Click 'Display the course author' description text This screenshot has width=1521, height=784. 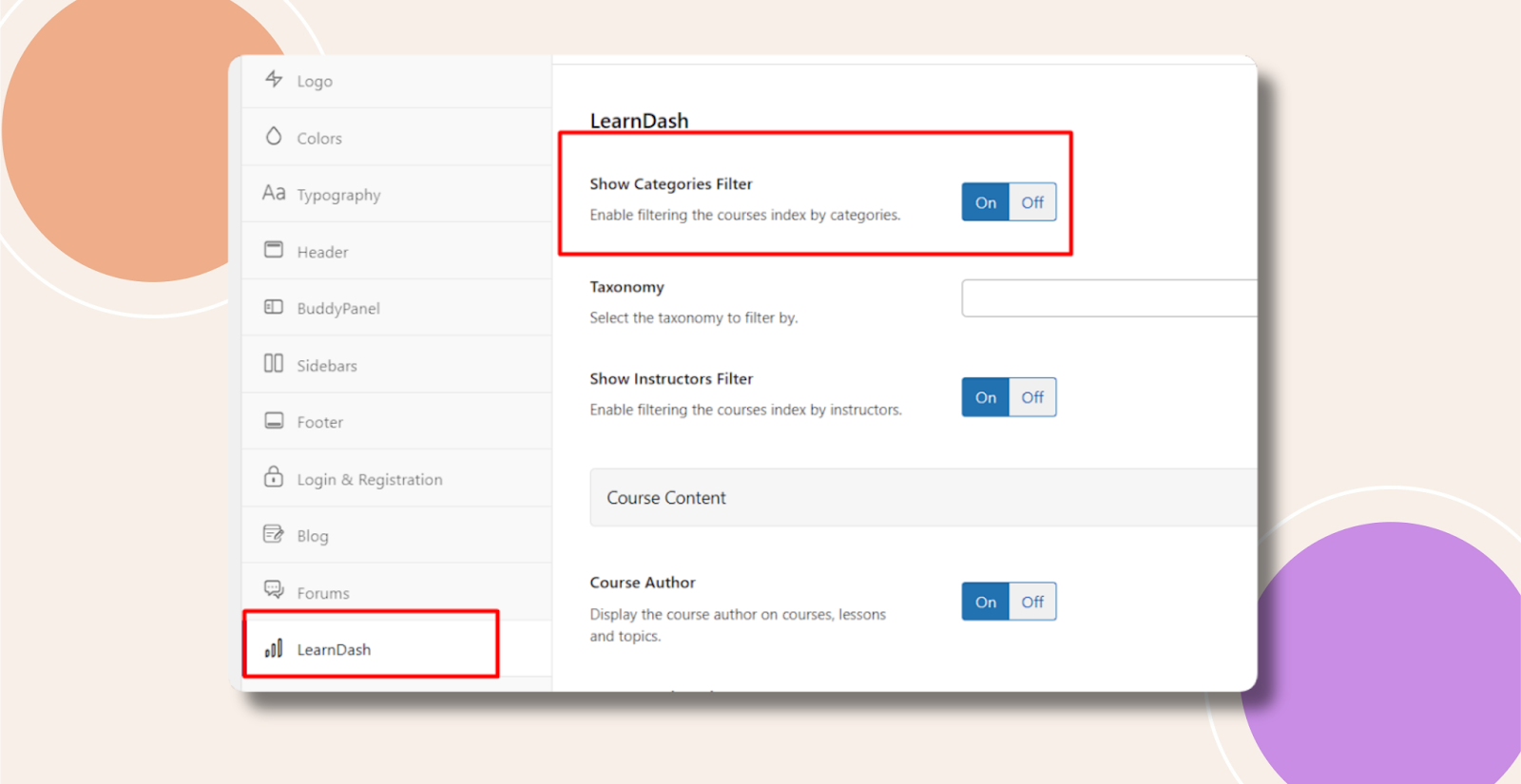click(738, 625)
